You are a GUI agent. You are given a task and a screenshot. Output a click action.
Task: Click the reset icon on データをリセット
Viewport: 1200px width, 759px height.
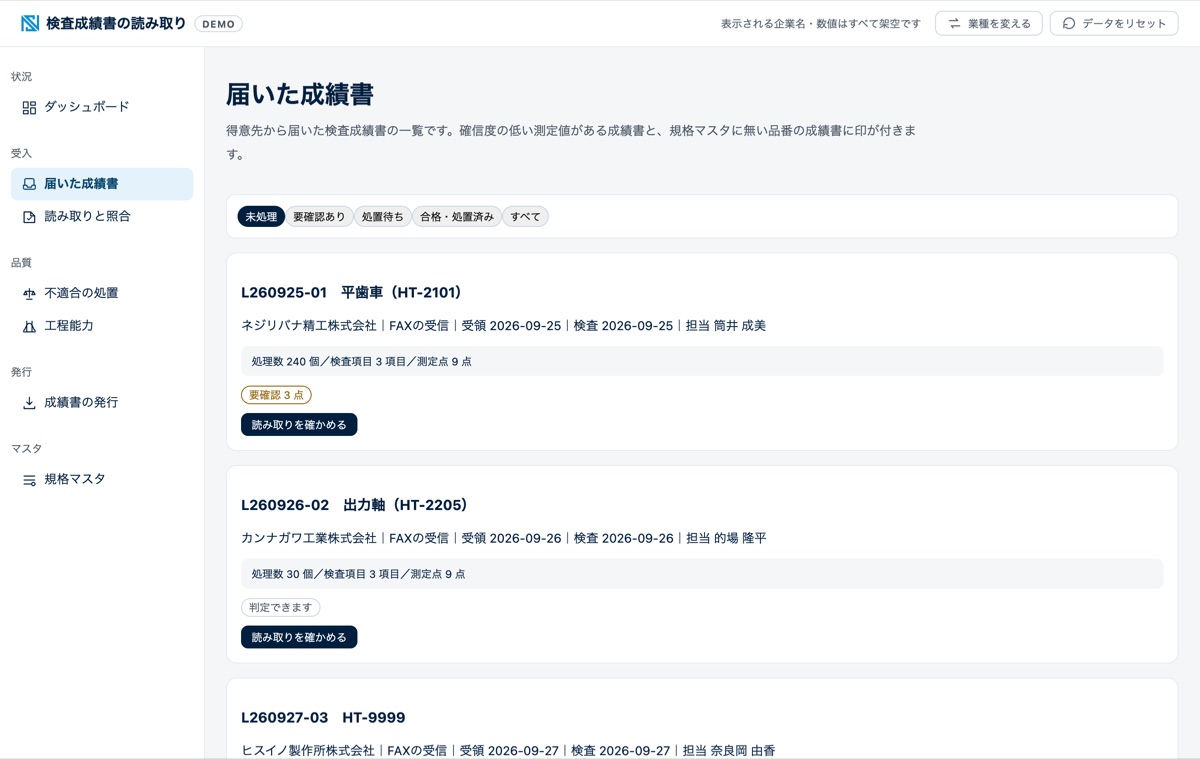tap(1069, 23)
